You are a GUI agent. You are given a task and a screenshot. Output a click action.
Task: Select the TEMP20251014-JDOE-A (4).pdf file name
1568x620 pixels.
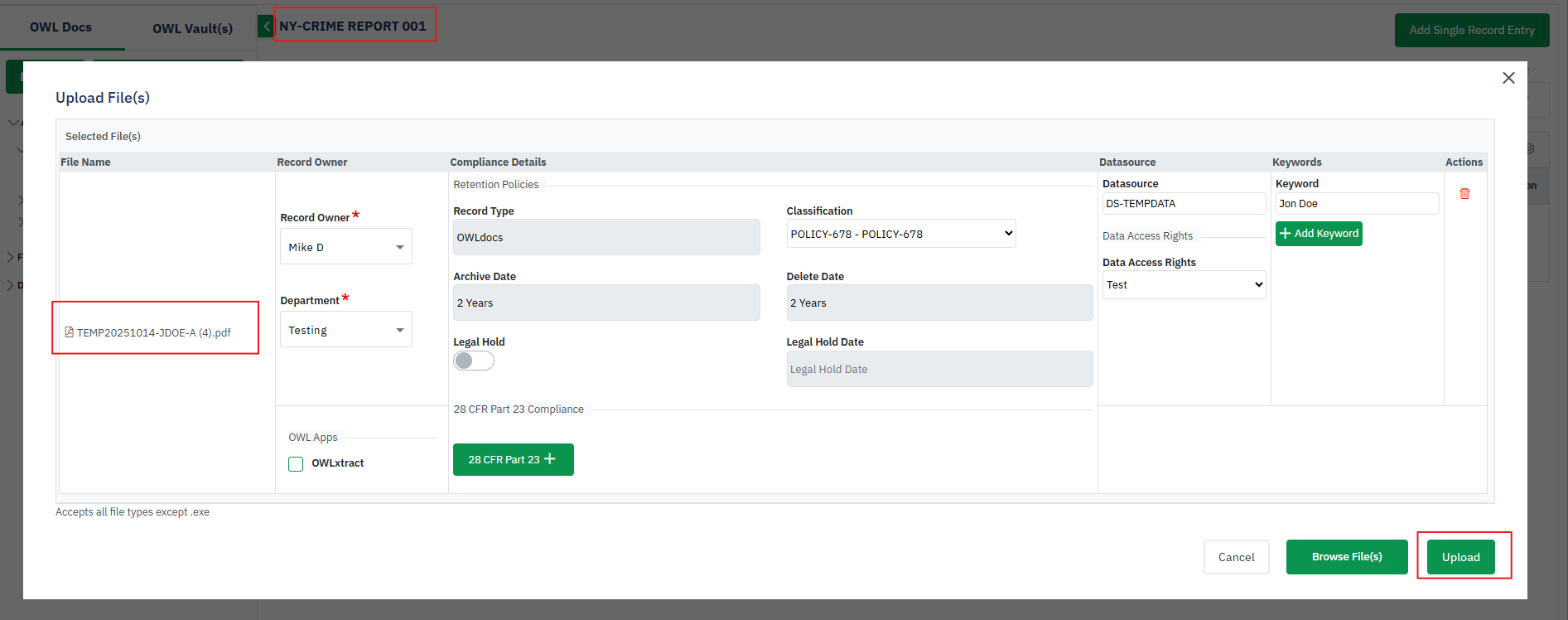click(x=154, y=333)
